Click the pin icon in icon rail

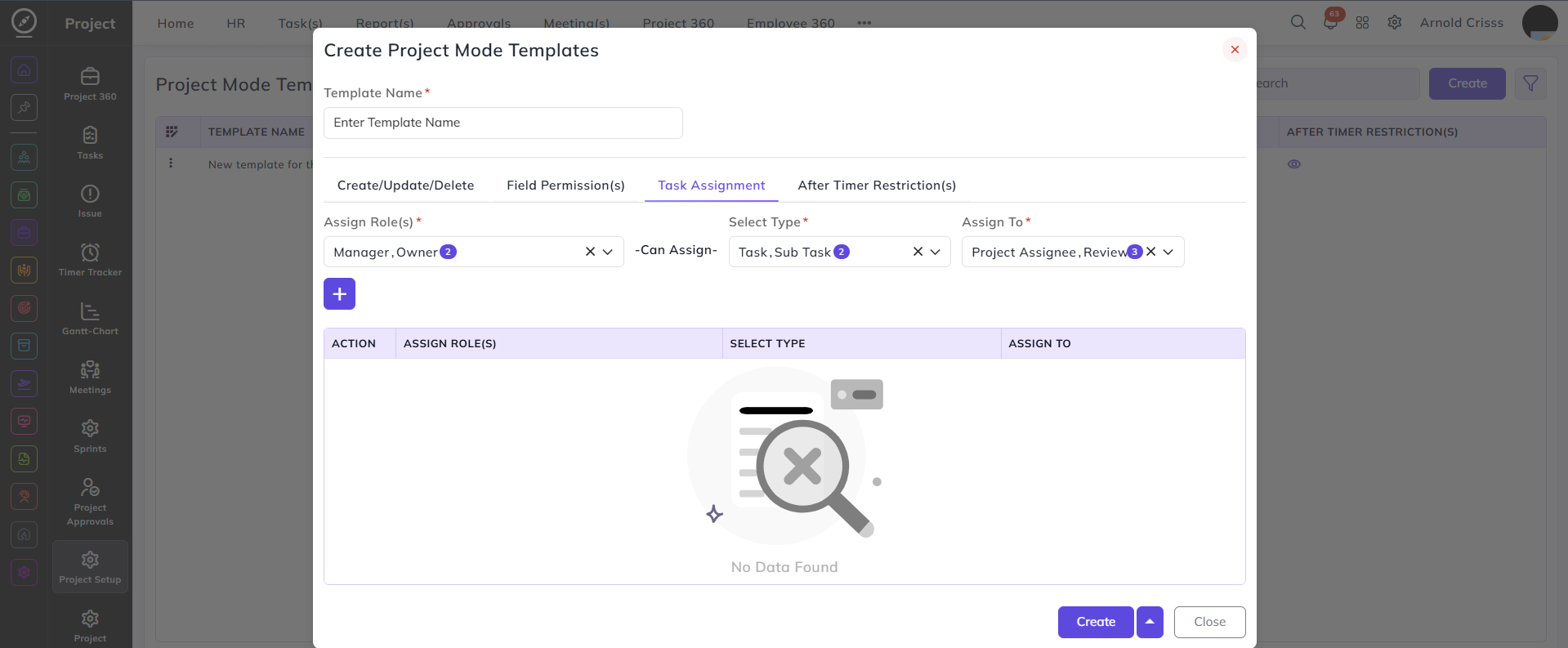tap(24, 107)
